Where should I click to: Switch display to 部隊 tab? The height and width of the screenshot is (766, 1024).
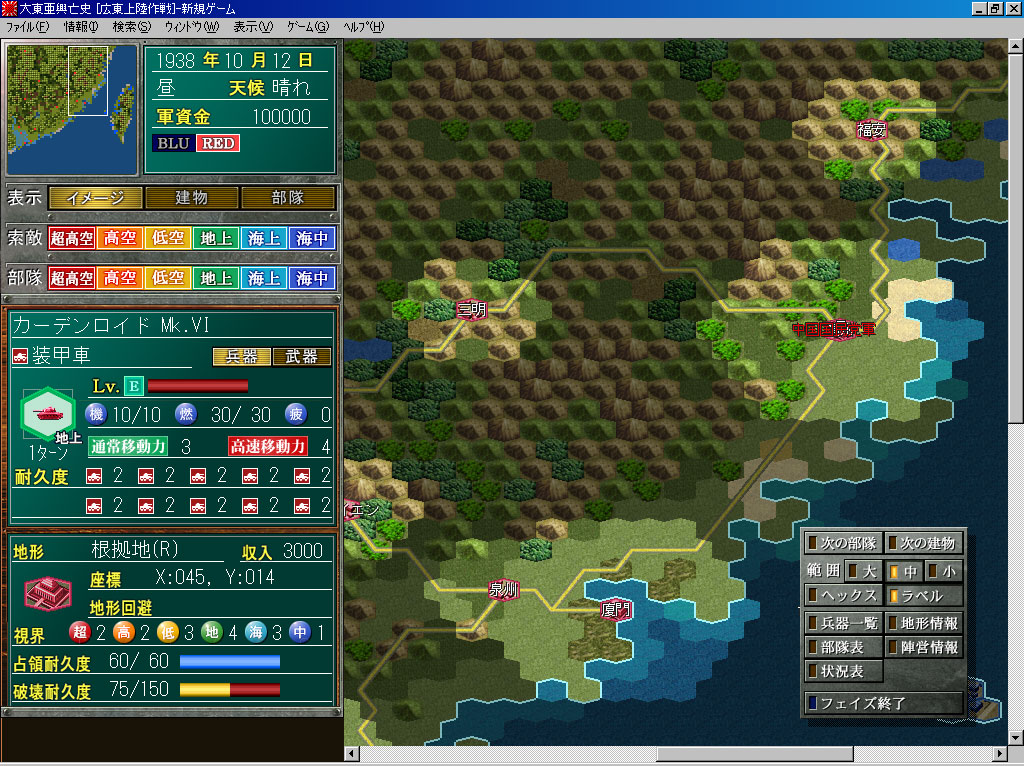click(x=288, y=197)
